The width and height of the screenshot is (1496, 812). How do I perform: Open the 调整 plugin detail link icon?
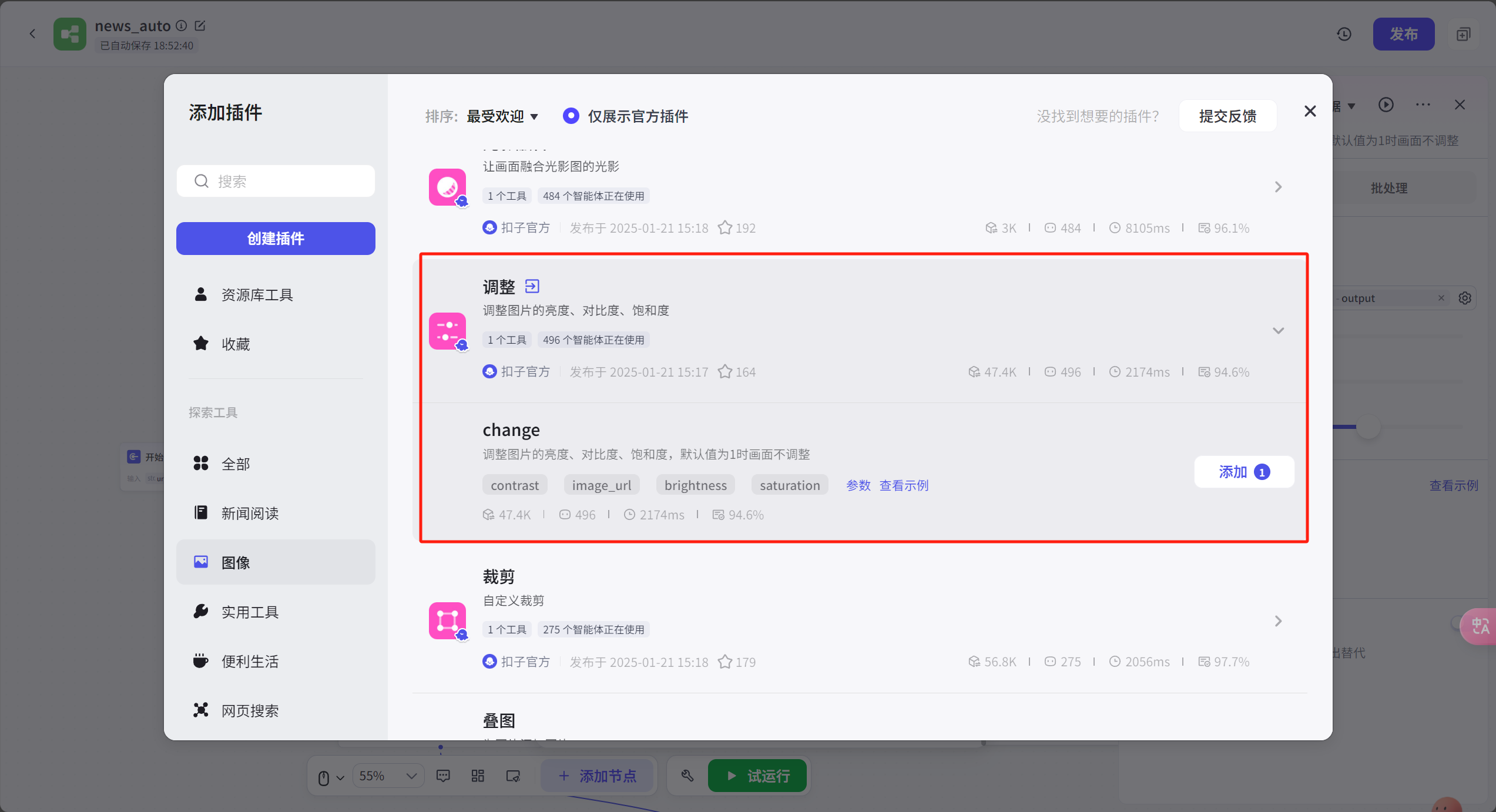[x=532, y=286]
